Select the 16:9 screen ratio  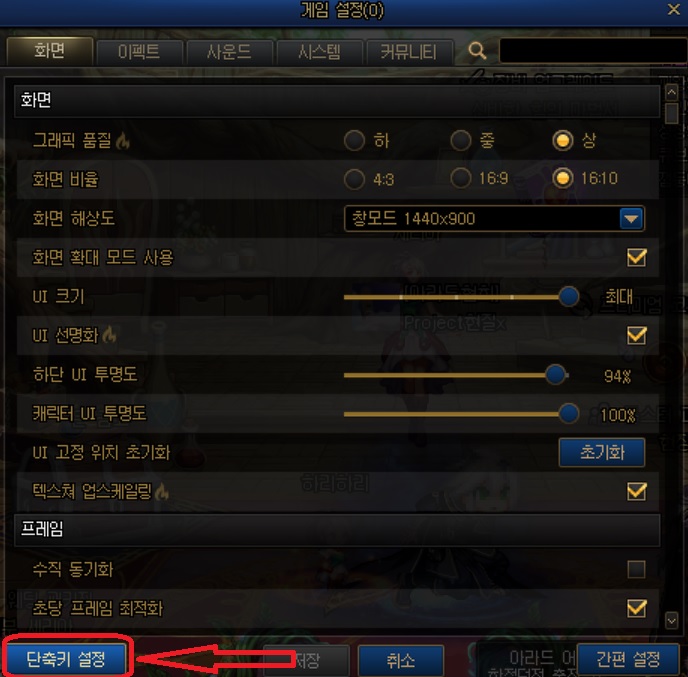(461, 179)
